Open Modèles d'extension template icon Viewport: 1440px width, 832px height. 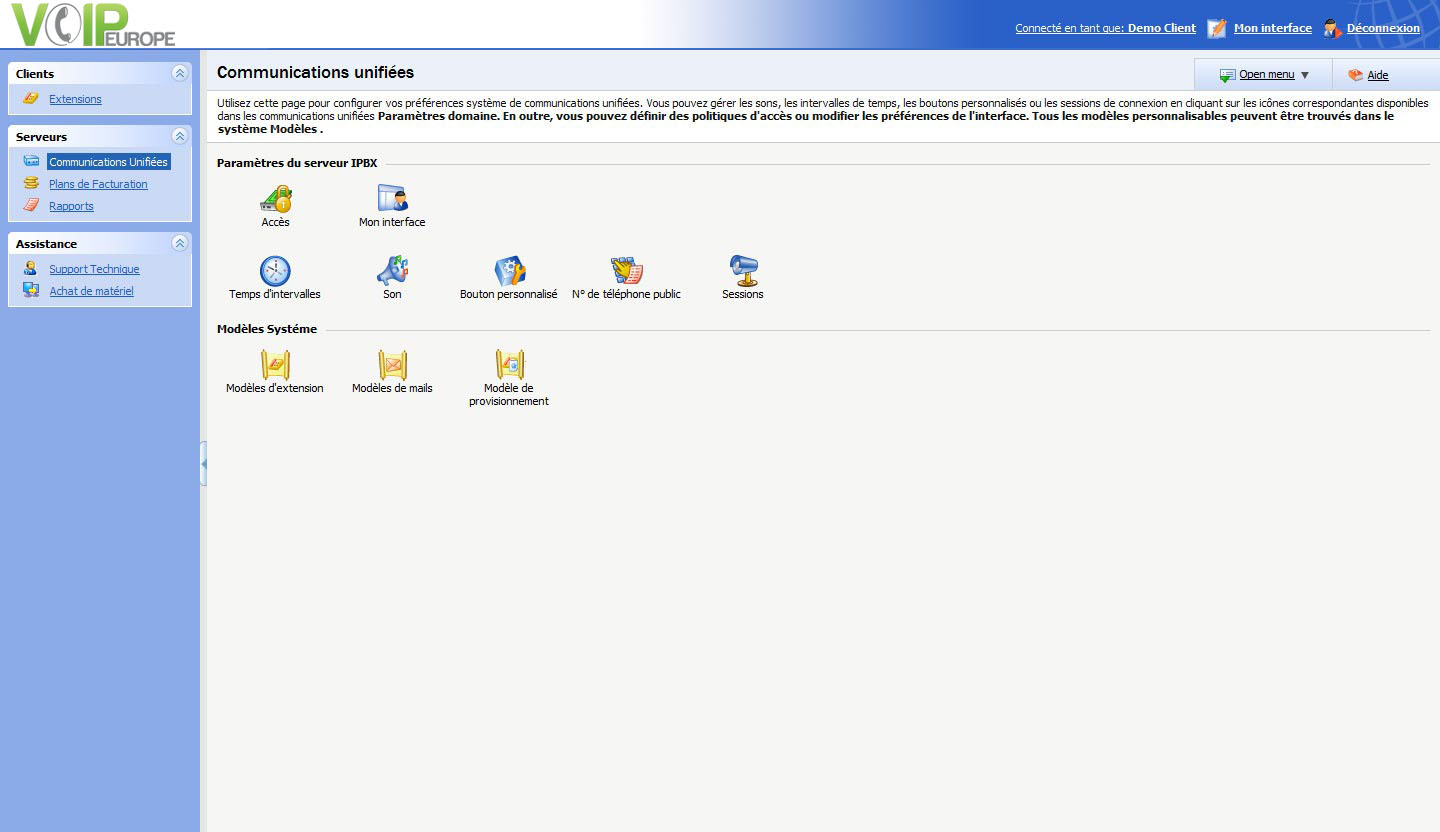(x=275, y=365)
